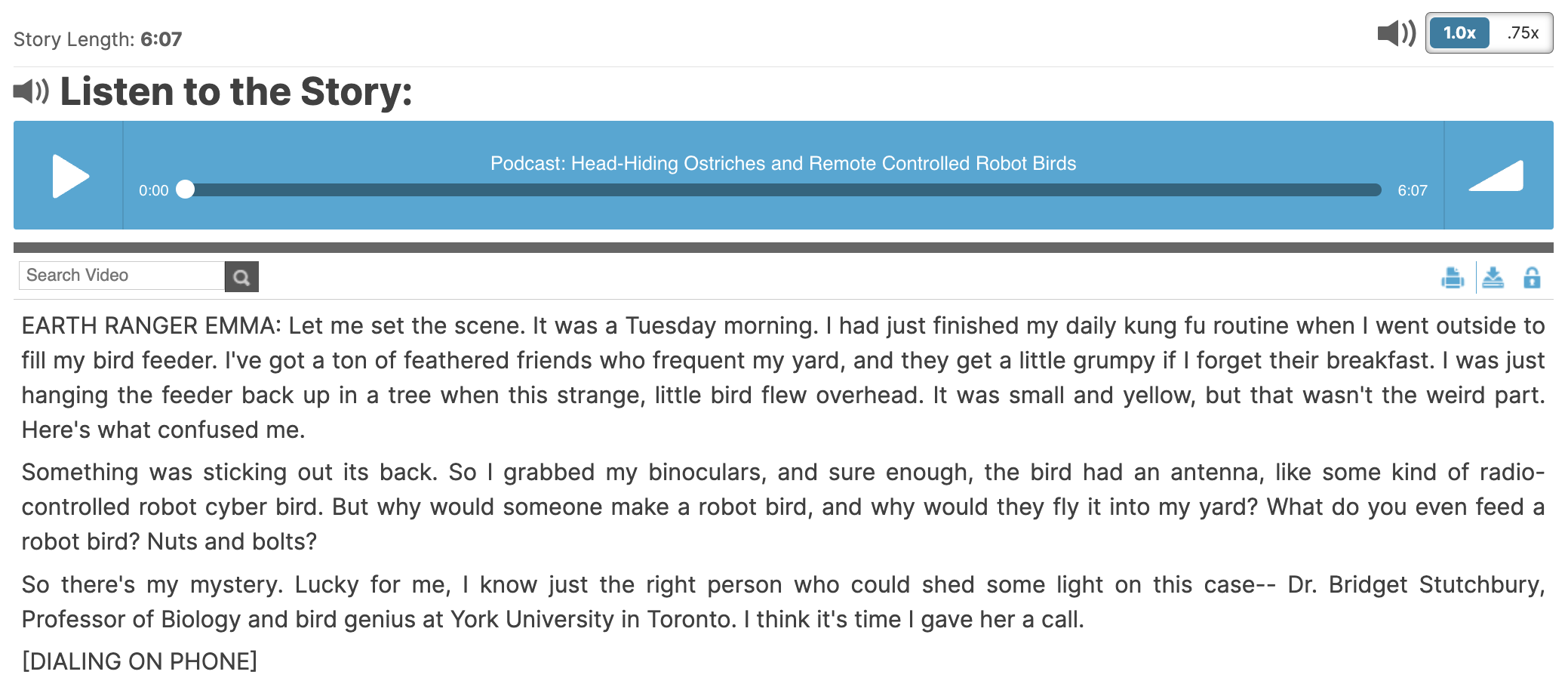Select the 1.0x playback speed
The height and width of the screenshot is (687, 1568).
[x=1459, y=33]
